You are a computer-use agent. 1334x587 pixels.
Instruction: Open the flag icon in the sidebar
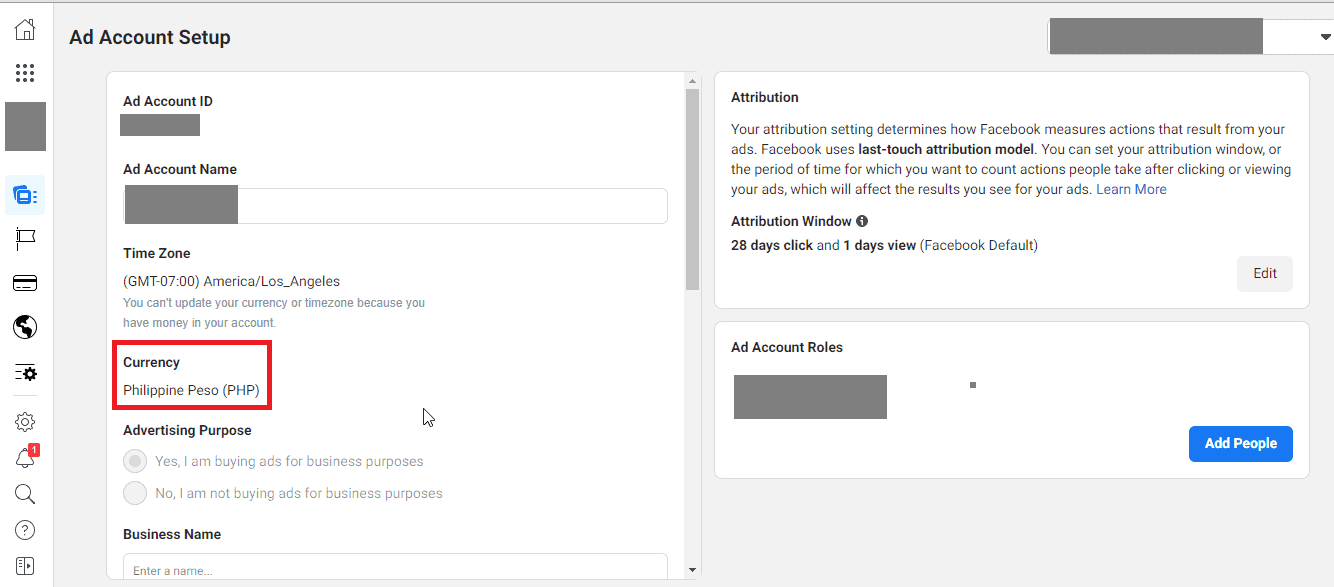pos(24,239)
